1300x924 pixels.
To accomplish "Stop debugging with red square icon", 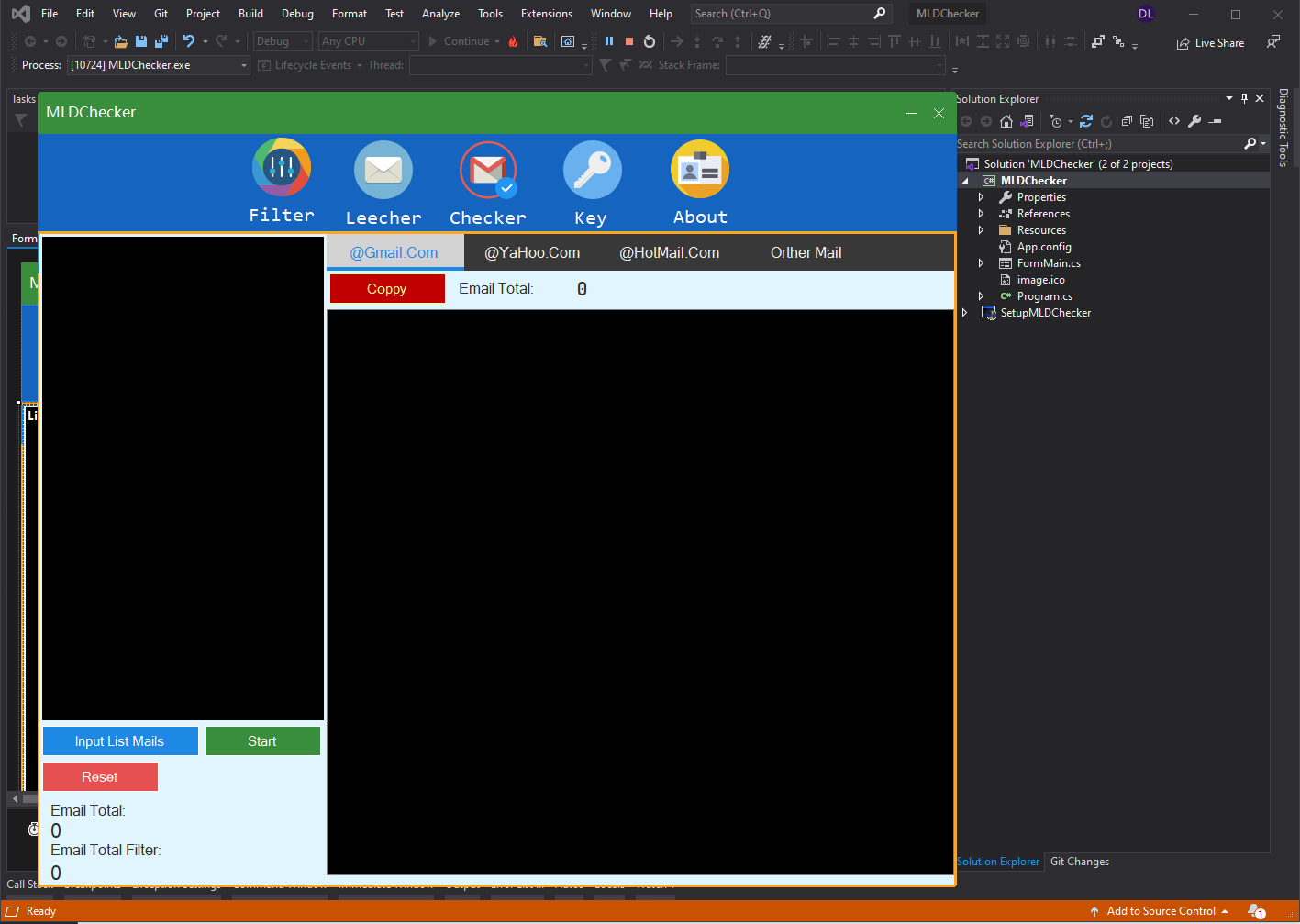I will pyautogui.click(x=629, y=41).
